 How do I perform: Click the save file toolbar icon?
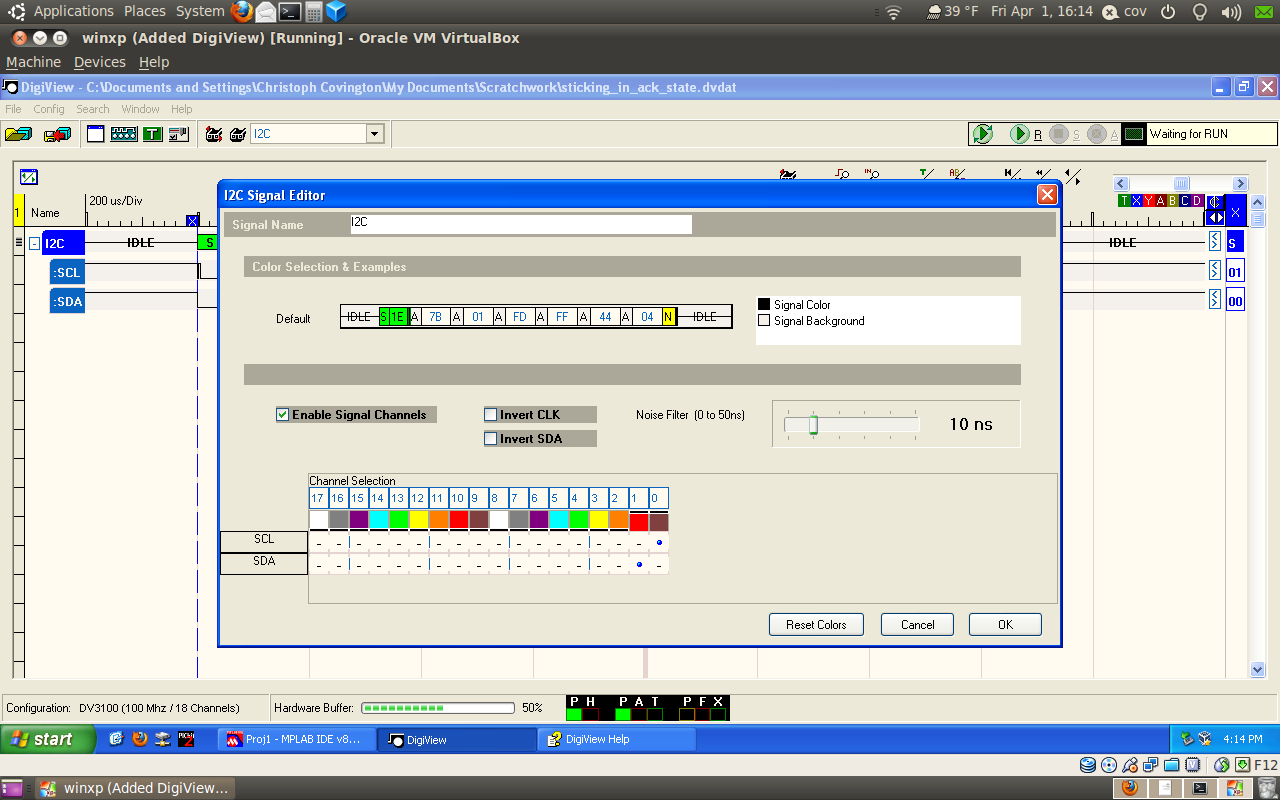coord(58,134)
